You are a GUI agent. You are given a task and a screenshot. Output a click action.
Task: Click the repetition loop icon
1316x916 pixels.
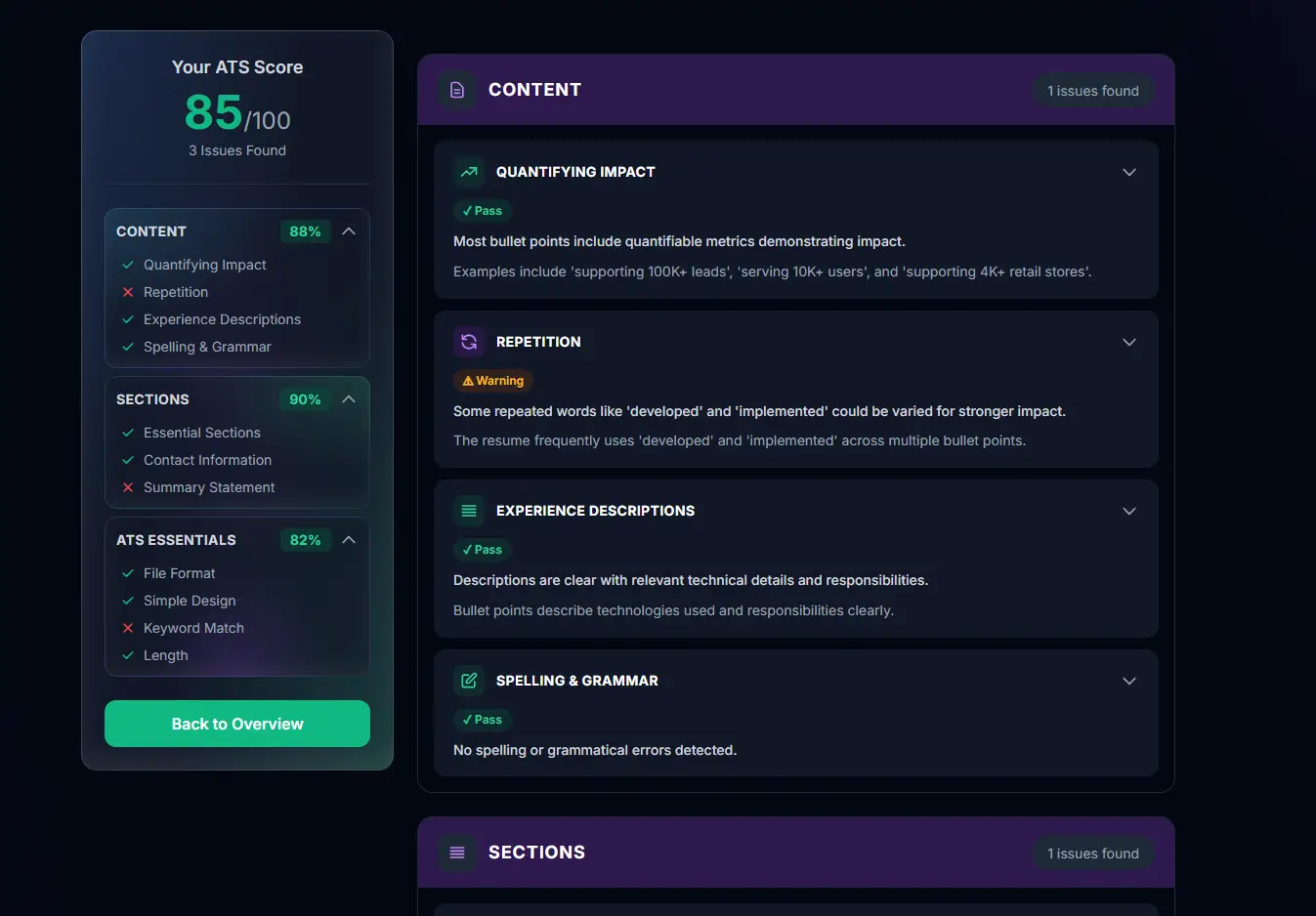pos(468,341)
